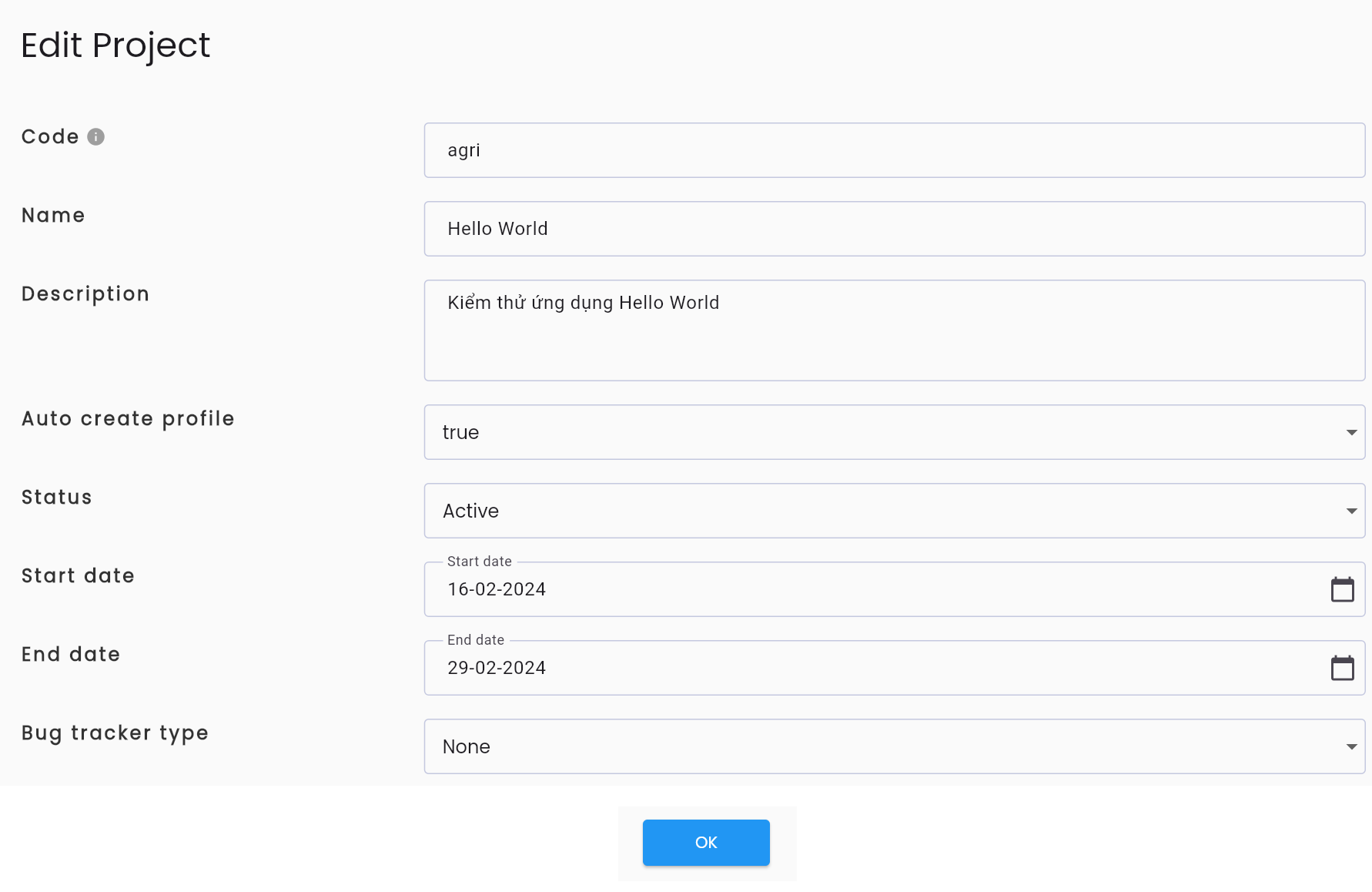The image size is (1372, 892).
Task: Click the 'true' auto create value
Action: click(x=460, y=432)
